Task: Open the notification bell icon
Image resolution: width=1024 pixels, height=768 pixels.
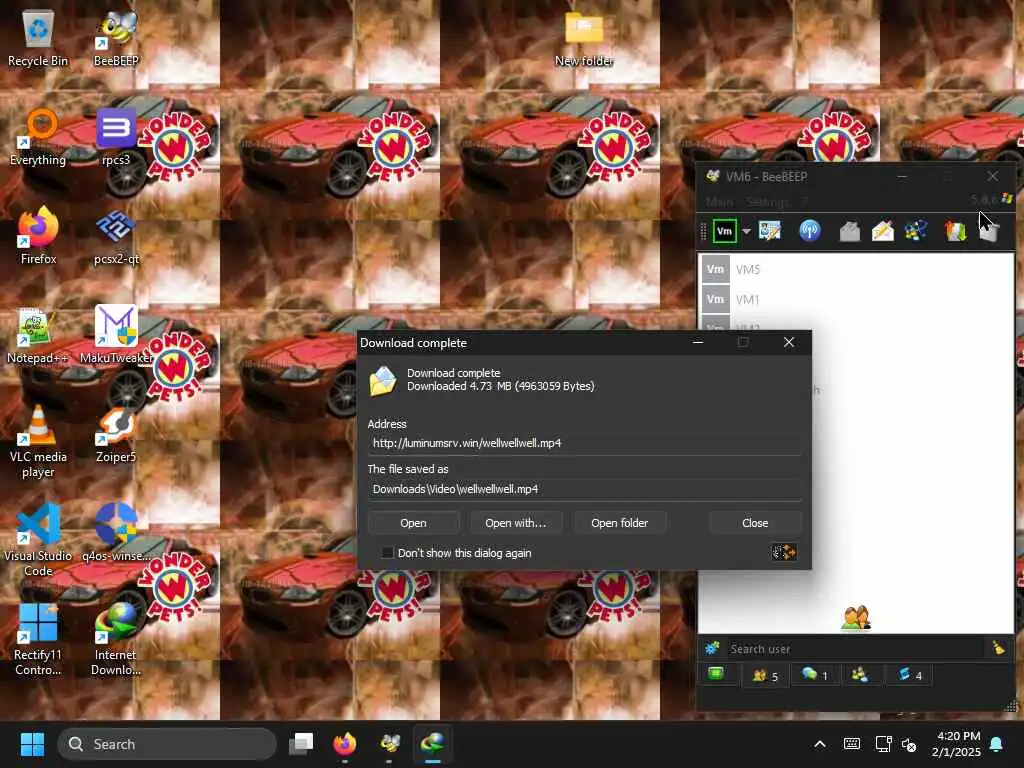Action: 997,744
